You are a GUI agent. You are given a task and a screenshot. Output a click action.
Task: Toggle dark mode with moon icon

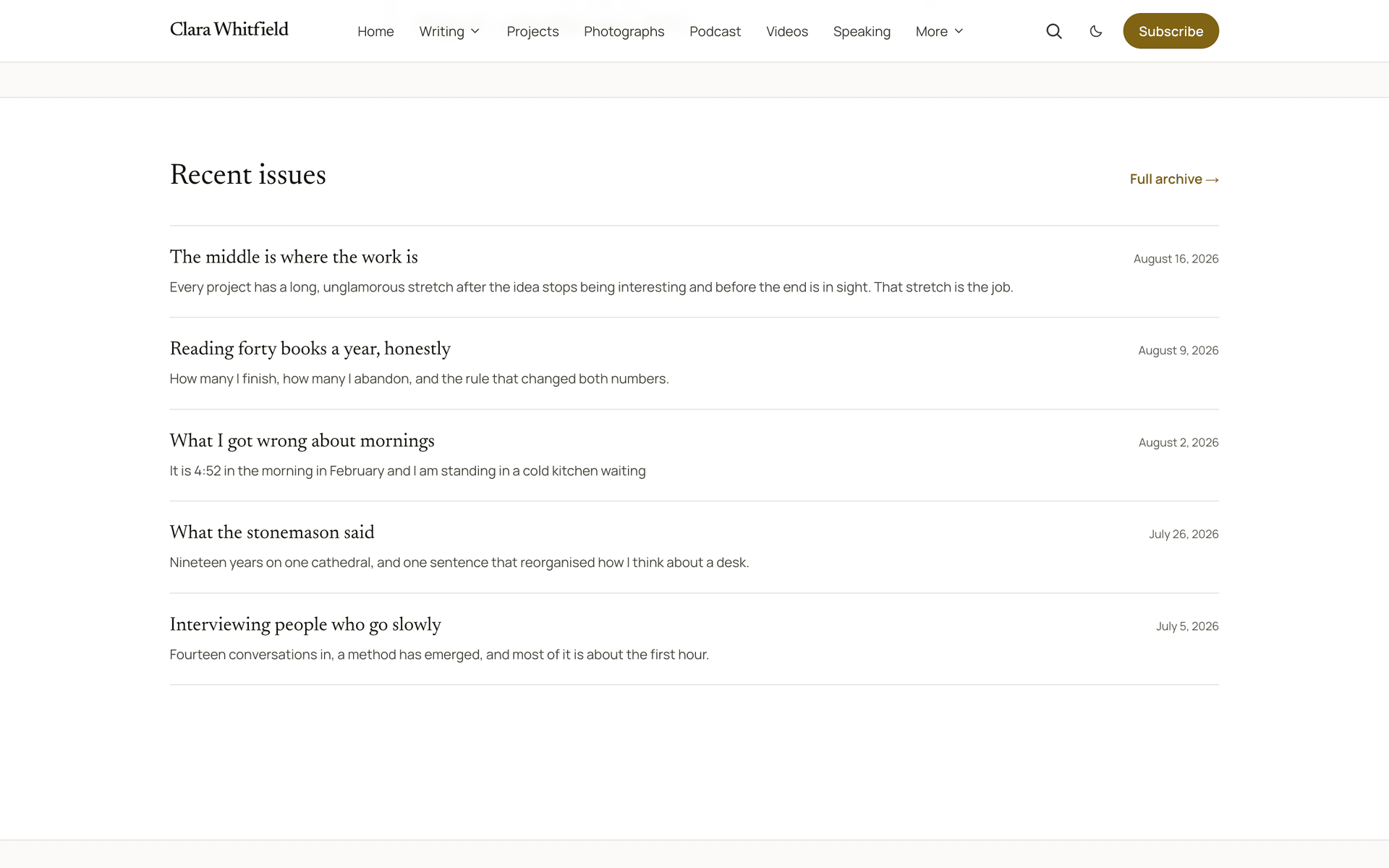point(1096,31)
